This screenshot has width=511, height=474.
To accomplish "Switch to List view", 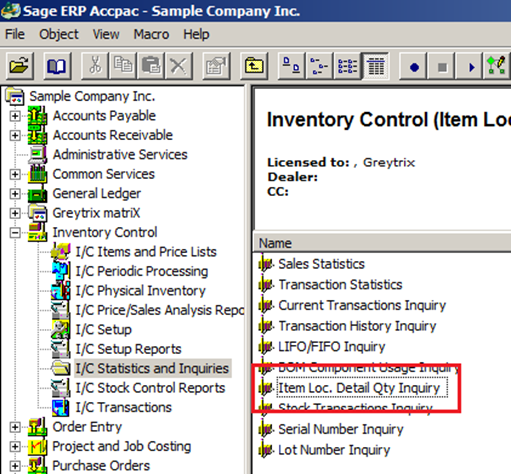I will coord(348,65).
